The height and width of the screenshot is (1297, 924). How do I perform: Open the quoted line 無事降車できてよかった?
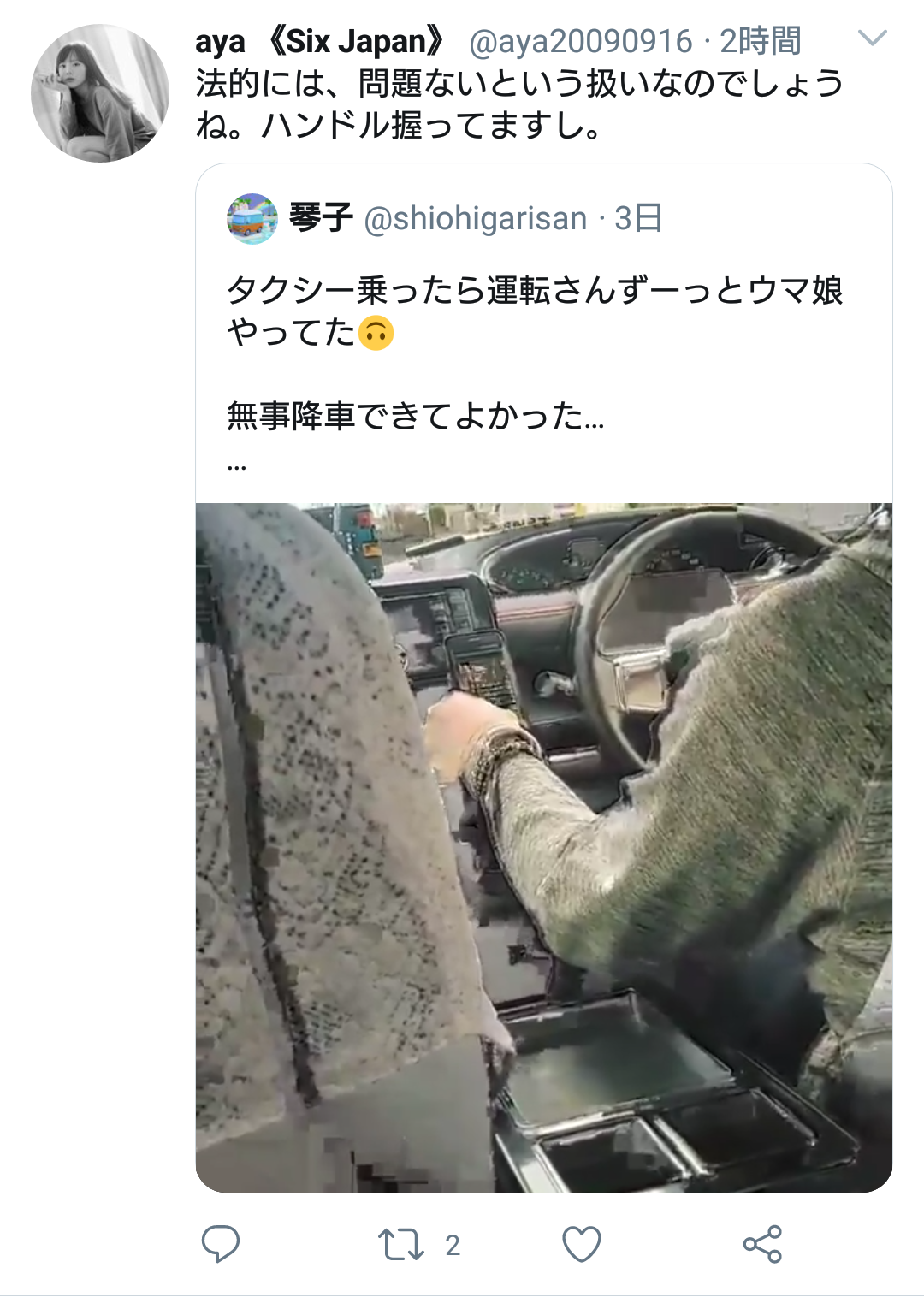coord(415,416)
